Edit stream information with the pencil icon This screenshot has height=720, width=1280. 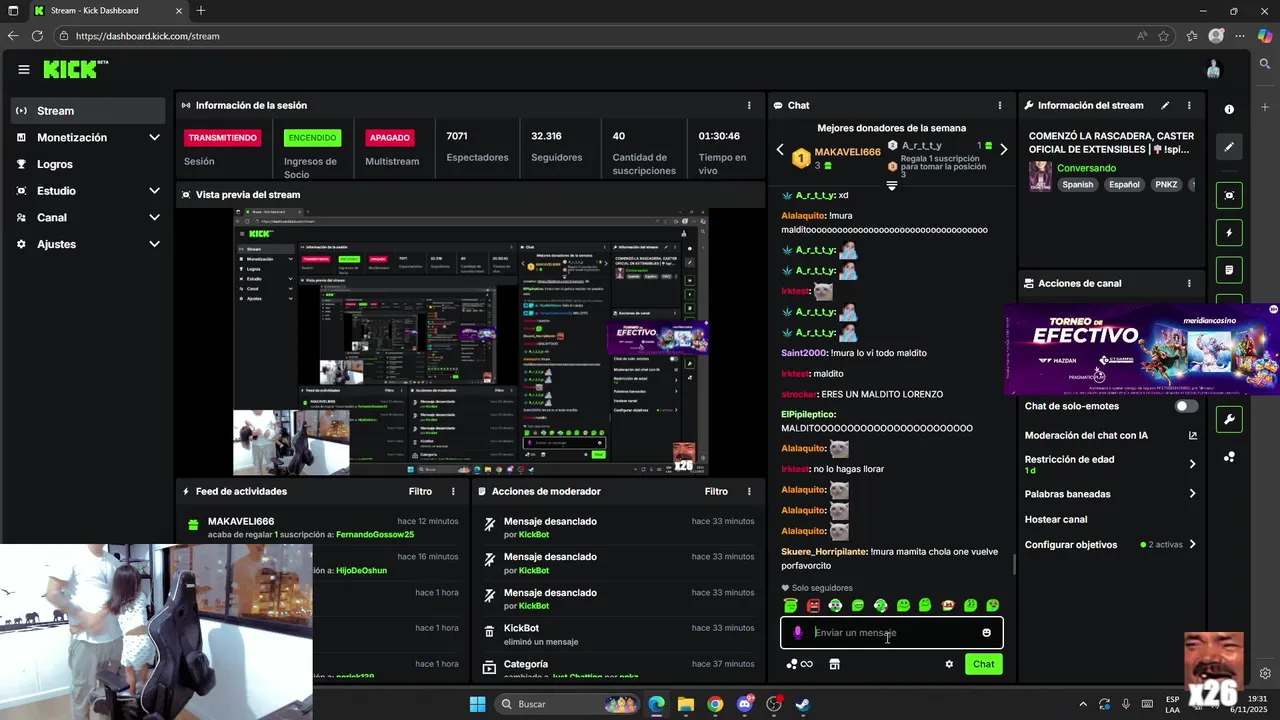[1165, 105]
